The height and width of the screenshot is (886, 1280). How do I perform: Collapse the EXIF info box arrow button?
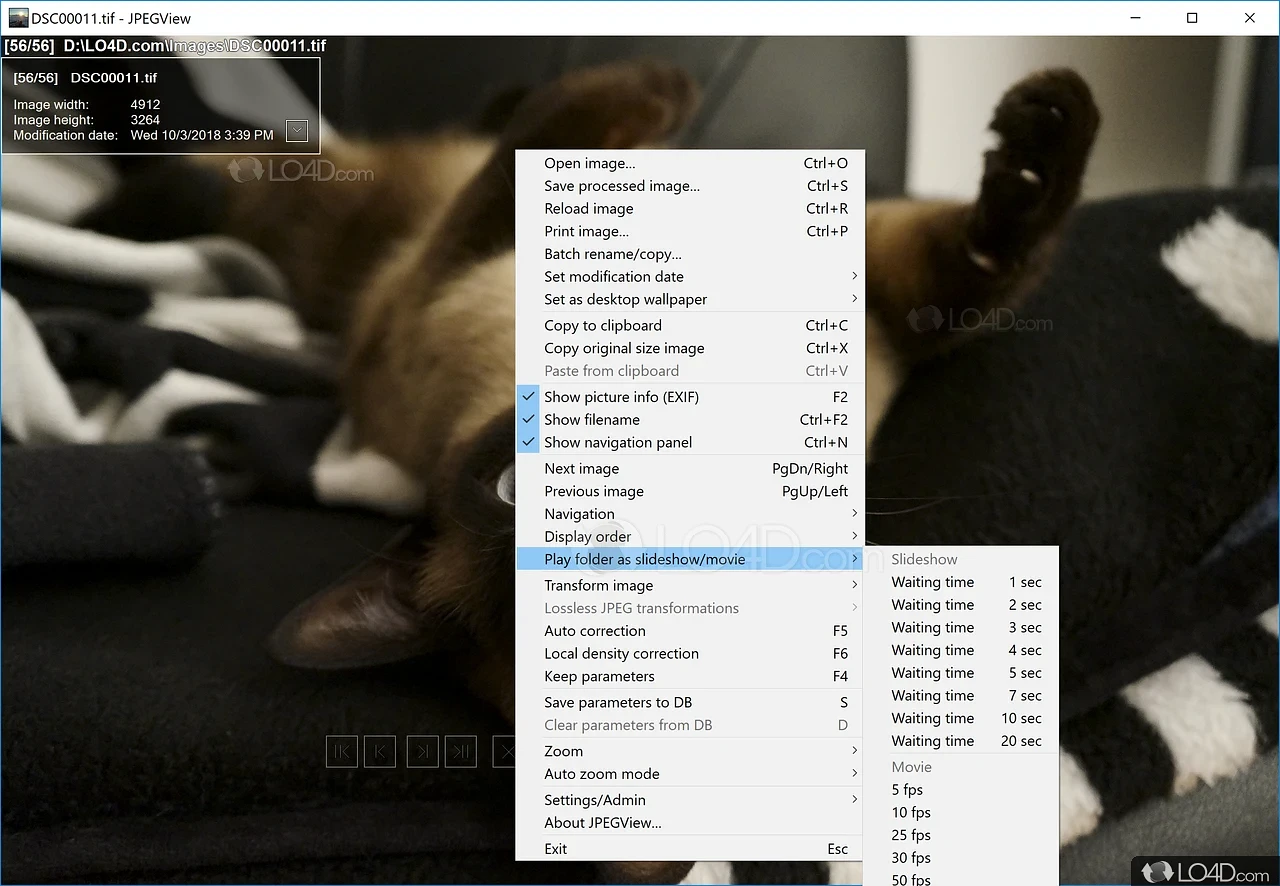[x=296, y=131]
